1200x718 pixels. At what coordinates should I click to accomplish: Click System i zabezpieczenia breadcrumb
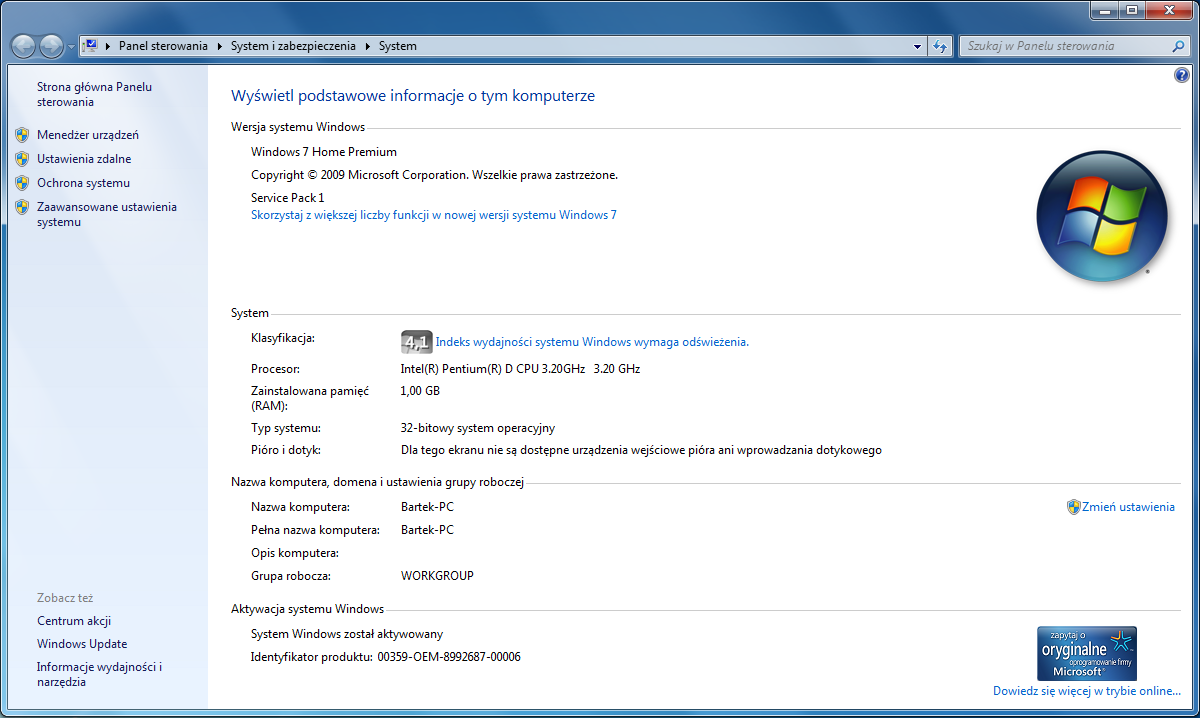(294, 46)
